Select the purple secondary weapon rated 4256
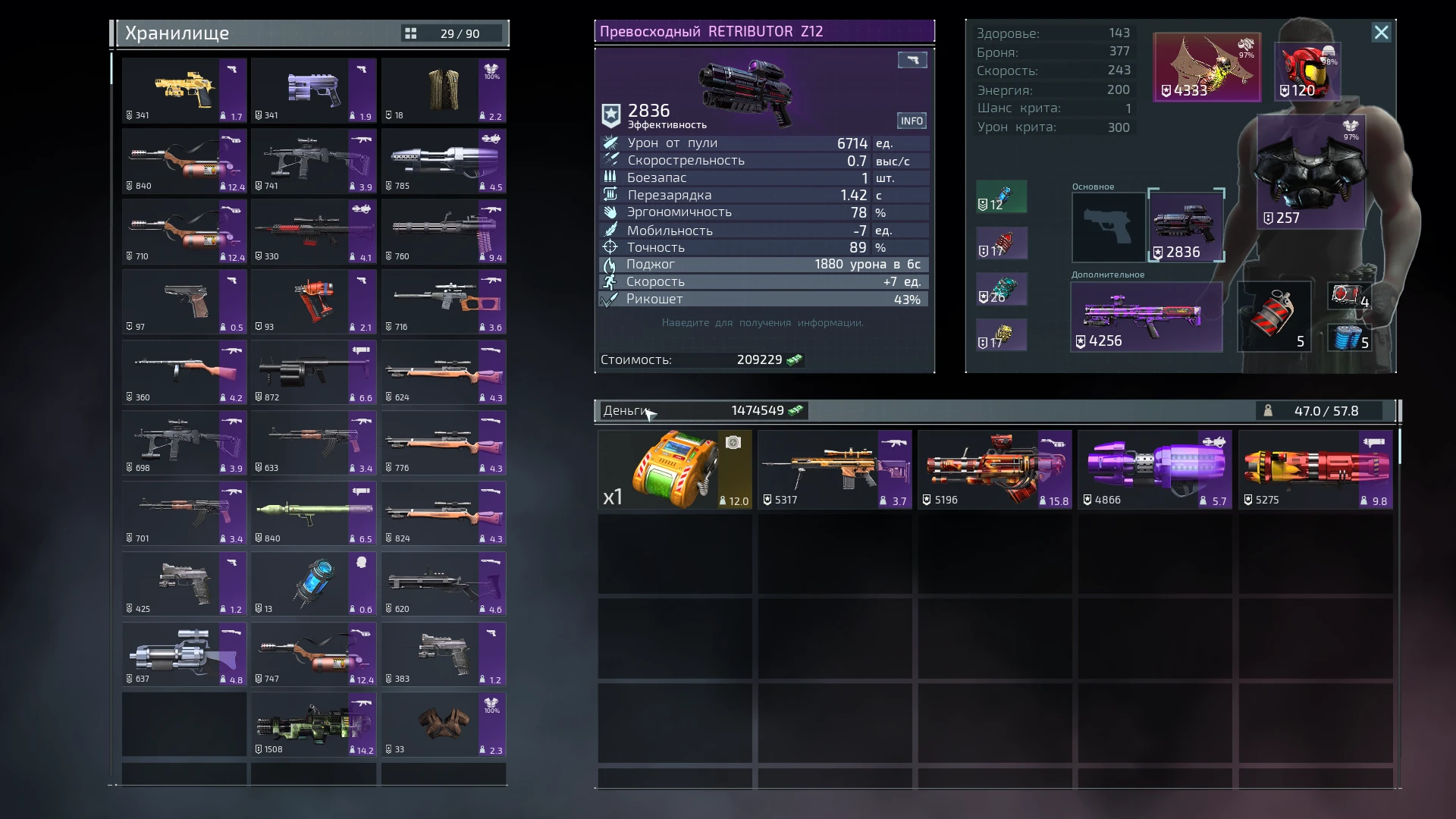This screenshot has height=819, width=1456. point(1146,317)
